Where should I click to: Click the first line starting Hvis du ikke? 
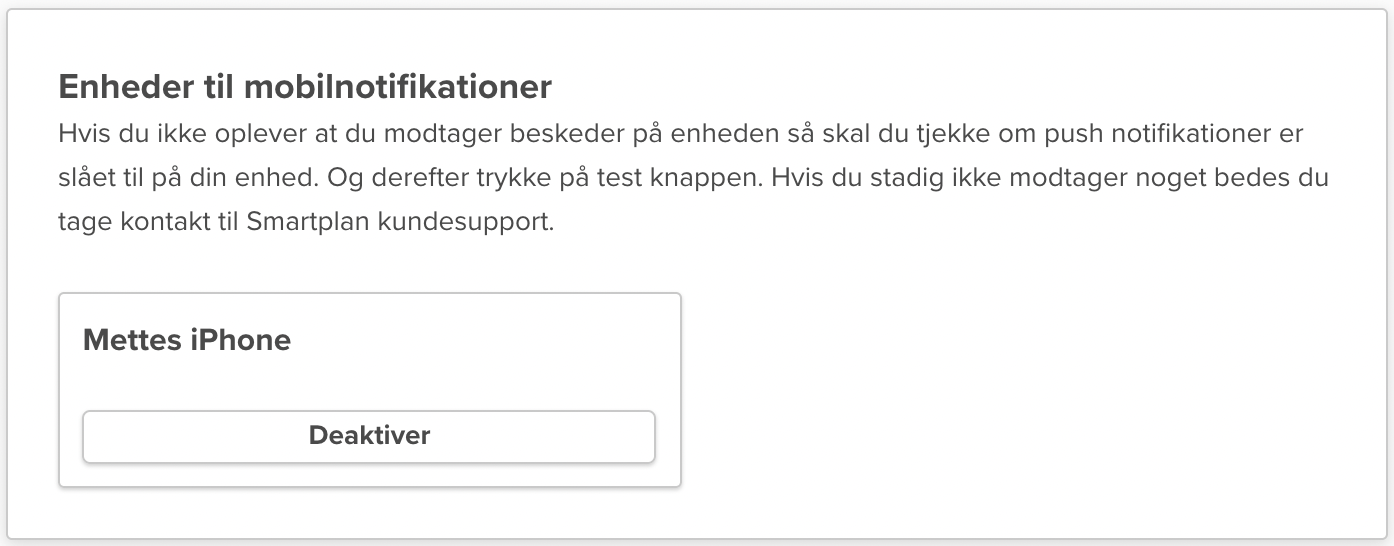click(x=681, y=134)
